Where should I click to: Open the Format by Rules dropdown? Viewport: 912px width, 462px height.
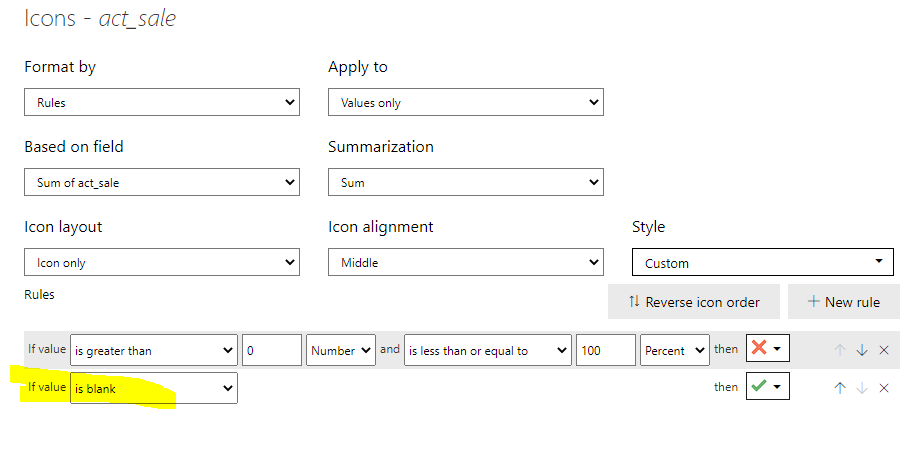[162, 102]
